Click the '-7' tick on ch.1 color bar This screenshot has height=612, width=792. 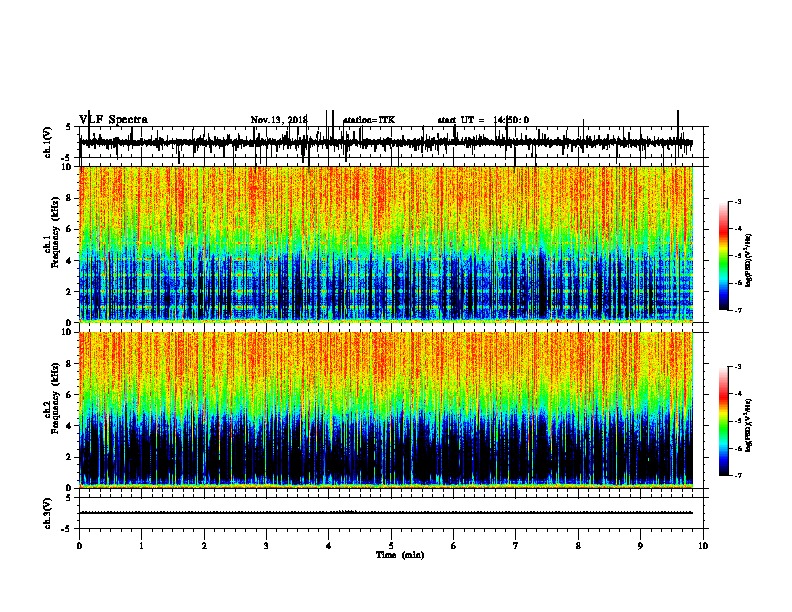point(738,310)
